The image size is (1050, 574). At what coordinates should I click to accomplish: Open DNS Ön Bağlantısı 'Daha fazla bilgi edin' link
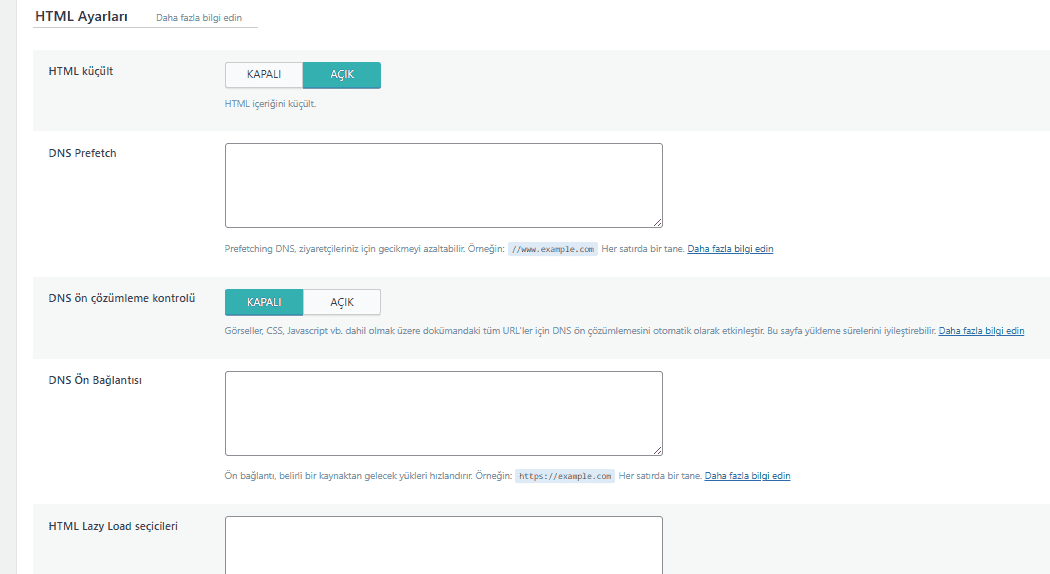pos(747,476)
